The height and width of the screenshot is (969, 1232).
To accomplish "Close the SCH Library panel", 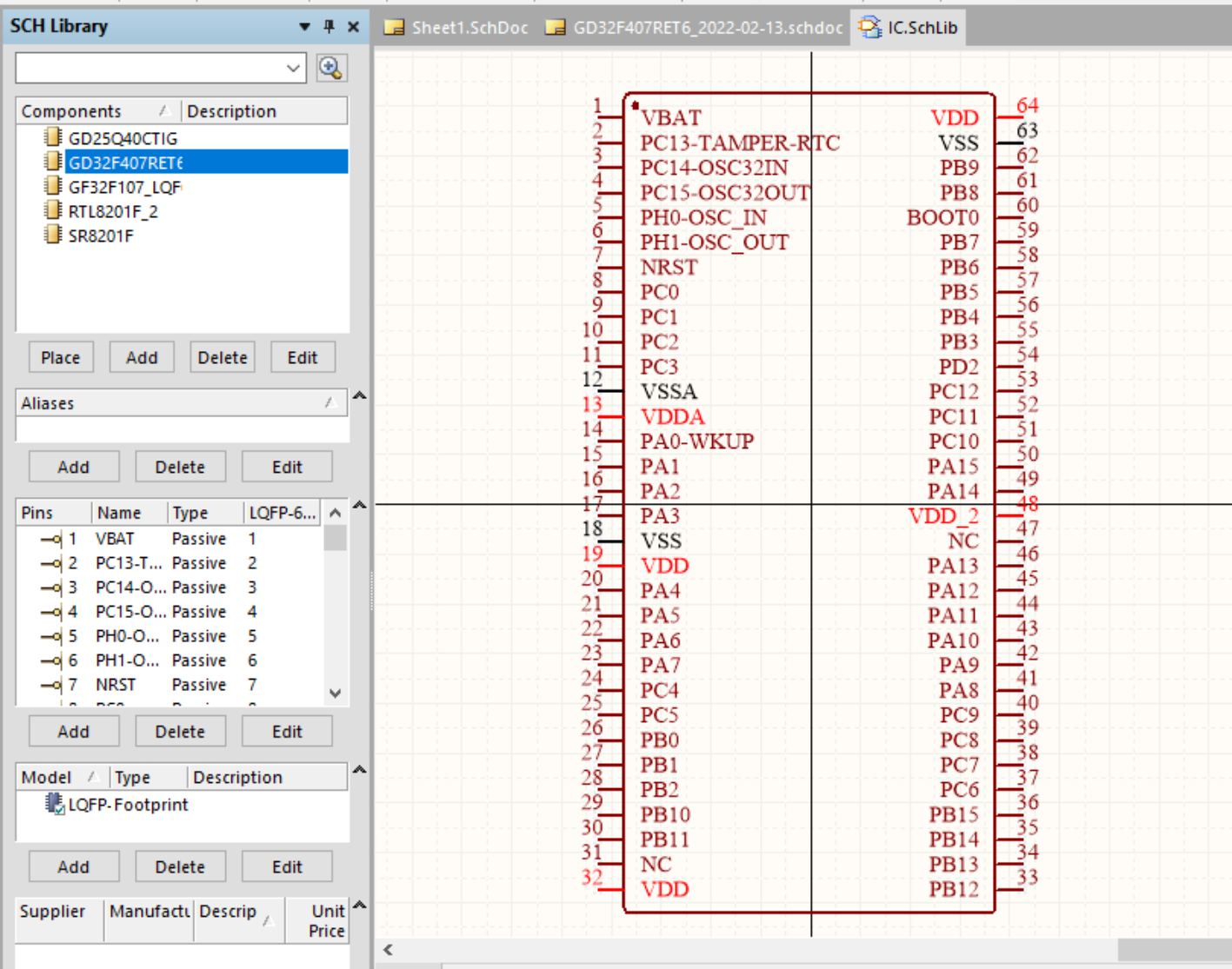I will (x=353, y=27).
